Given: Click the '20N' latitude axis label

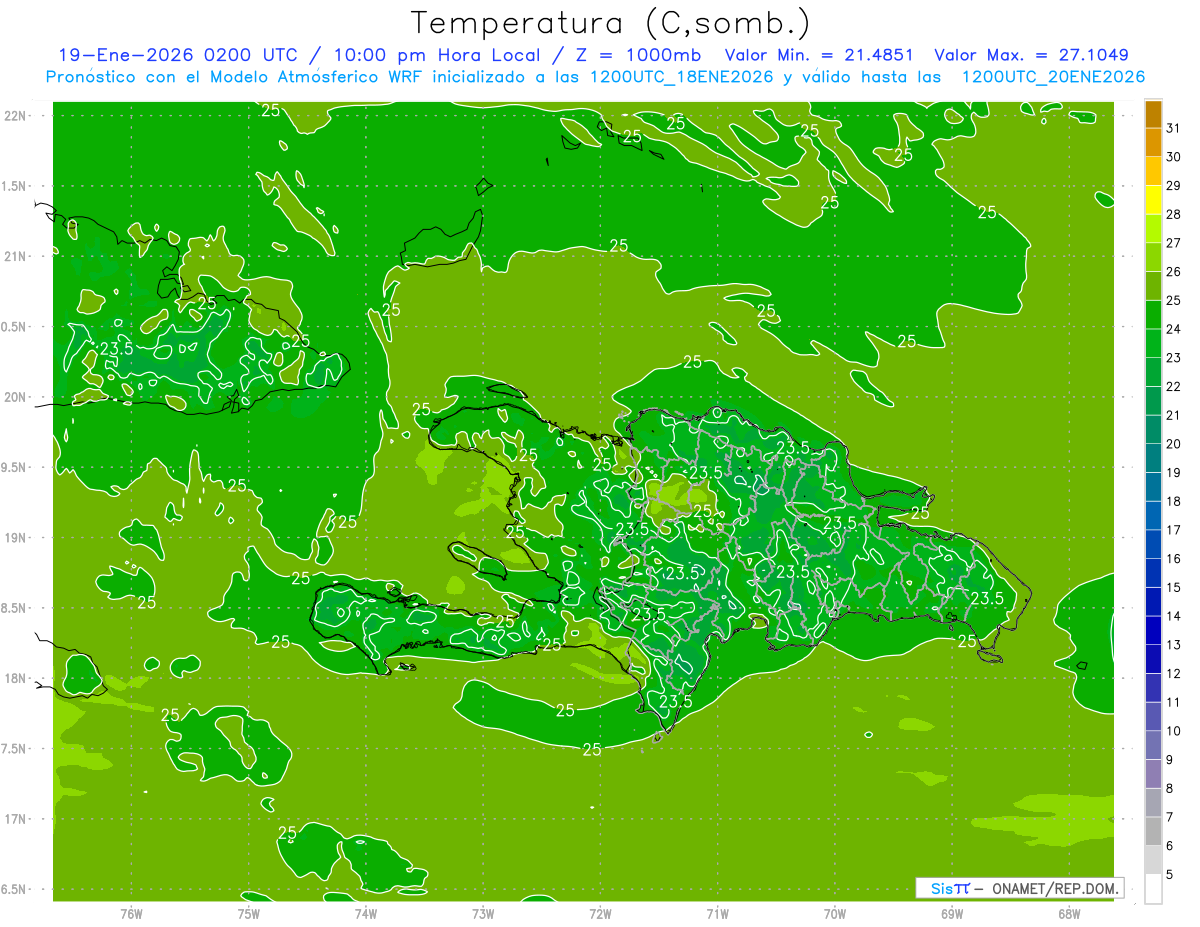Looking at the screenshot, I should coord(15,397).
